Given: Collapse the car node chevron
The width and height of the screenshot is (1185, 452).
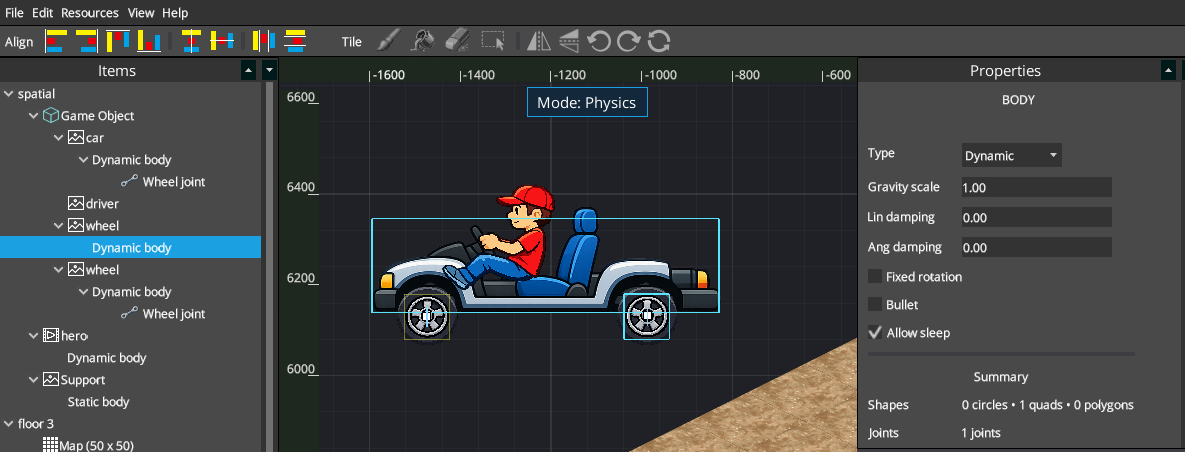Looking at the screenshot, I should tap(59, 138).
